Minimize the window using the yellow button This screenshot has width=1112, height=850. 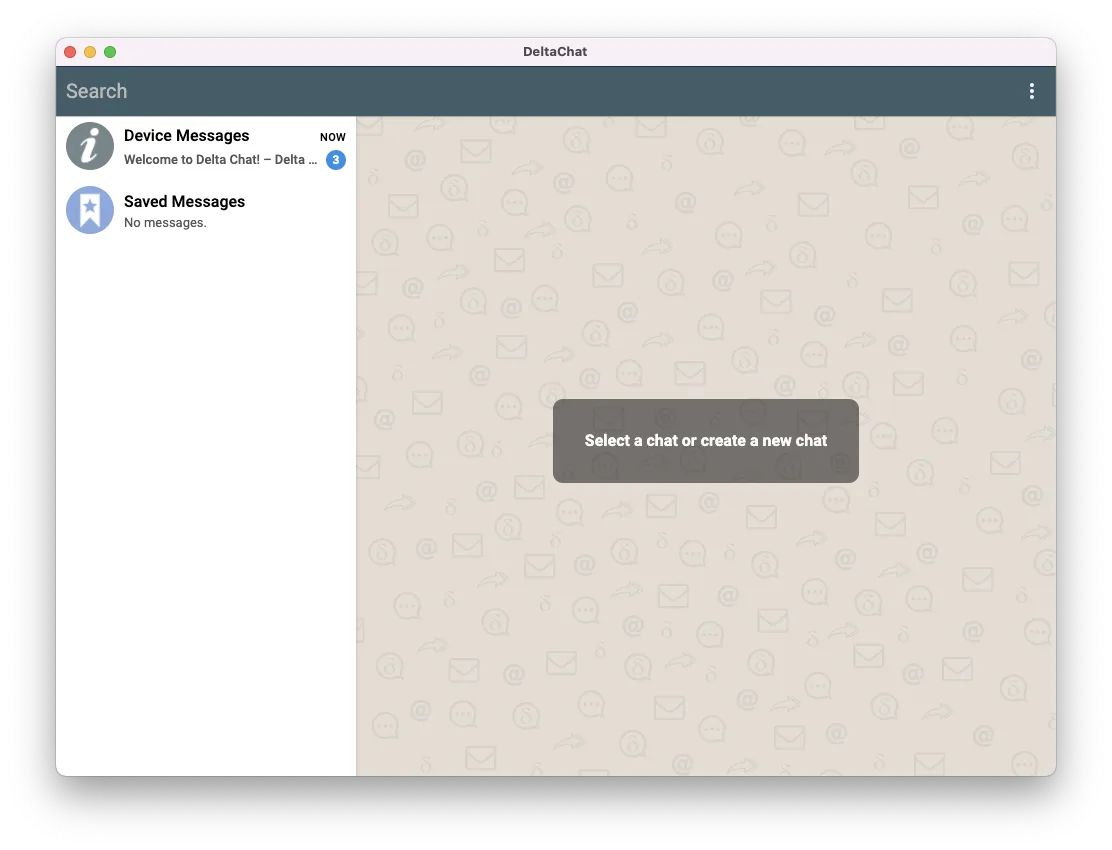[x=90, y=52]
